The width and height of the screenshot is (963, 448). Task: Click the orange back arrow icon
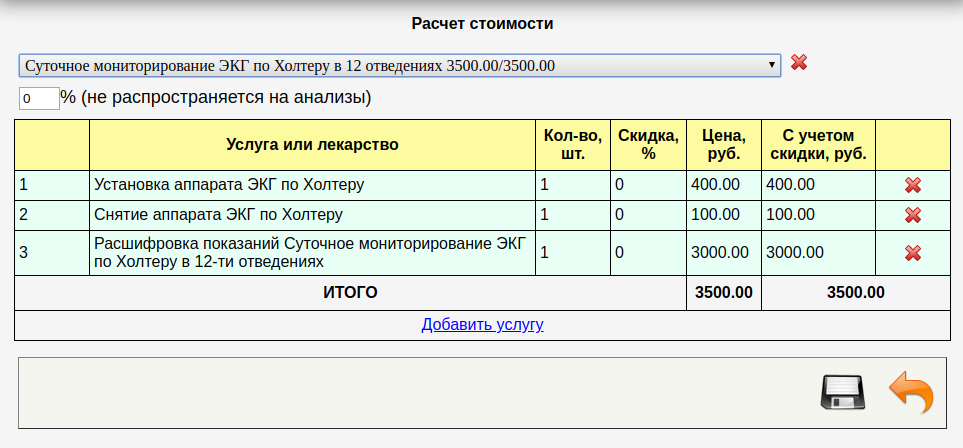pyautogui.click(x=911, y=392)
